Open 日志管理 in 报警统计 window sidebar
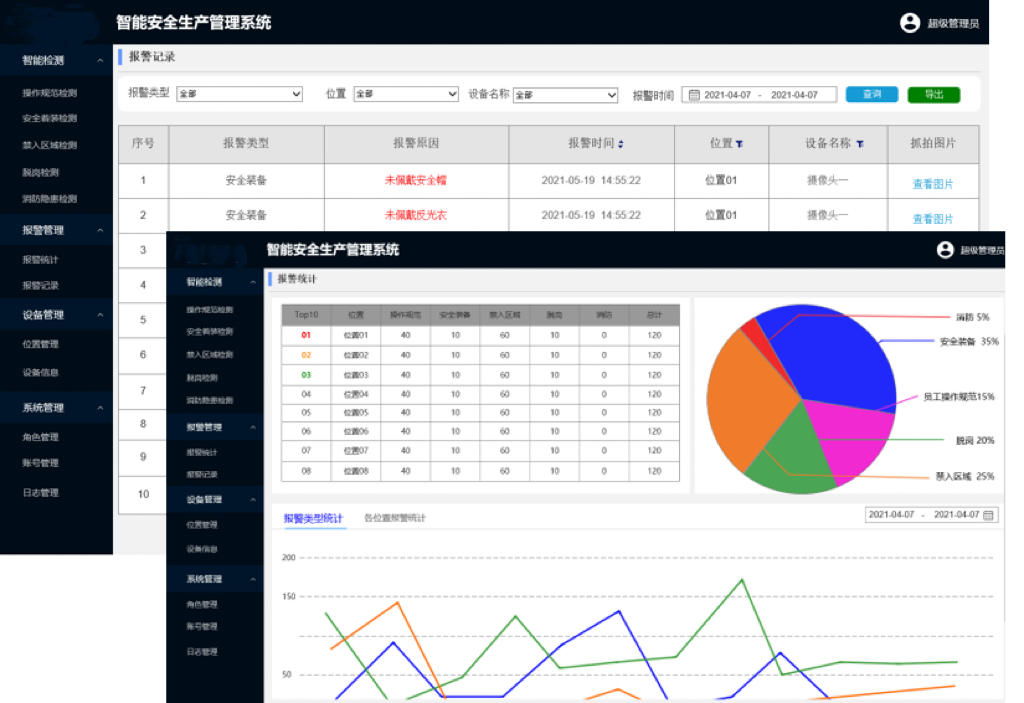1024x703 pixels. [202, 651]
